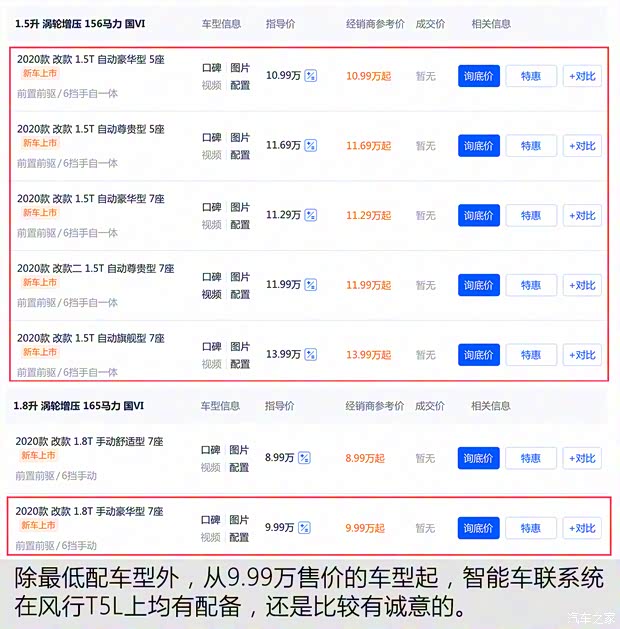Open 图片 link for 1.5T 自动豪华型 7座

pyautogui.click(x=240, y=207)
